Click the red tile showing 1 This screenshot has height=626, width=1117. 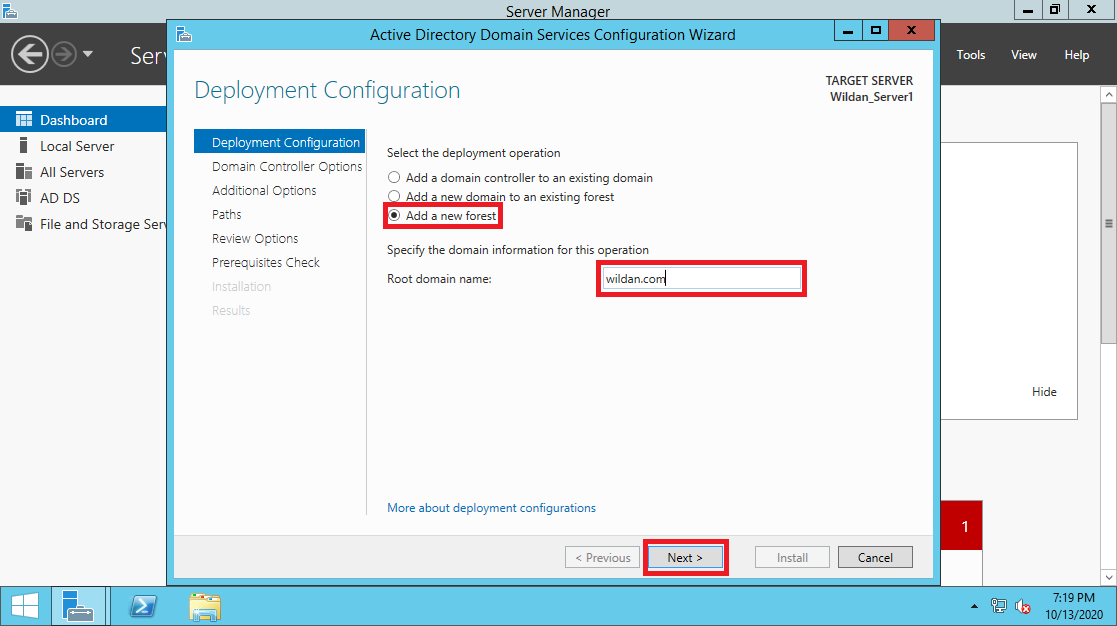[x=962, y=526]
